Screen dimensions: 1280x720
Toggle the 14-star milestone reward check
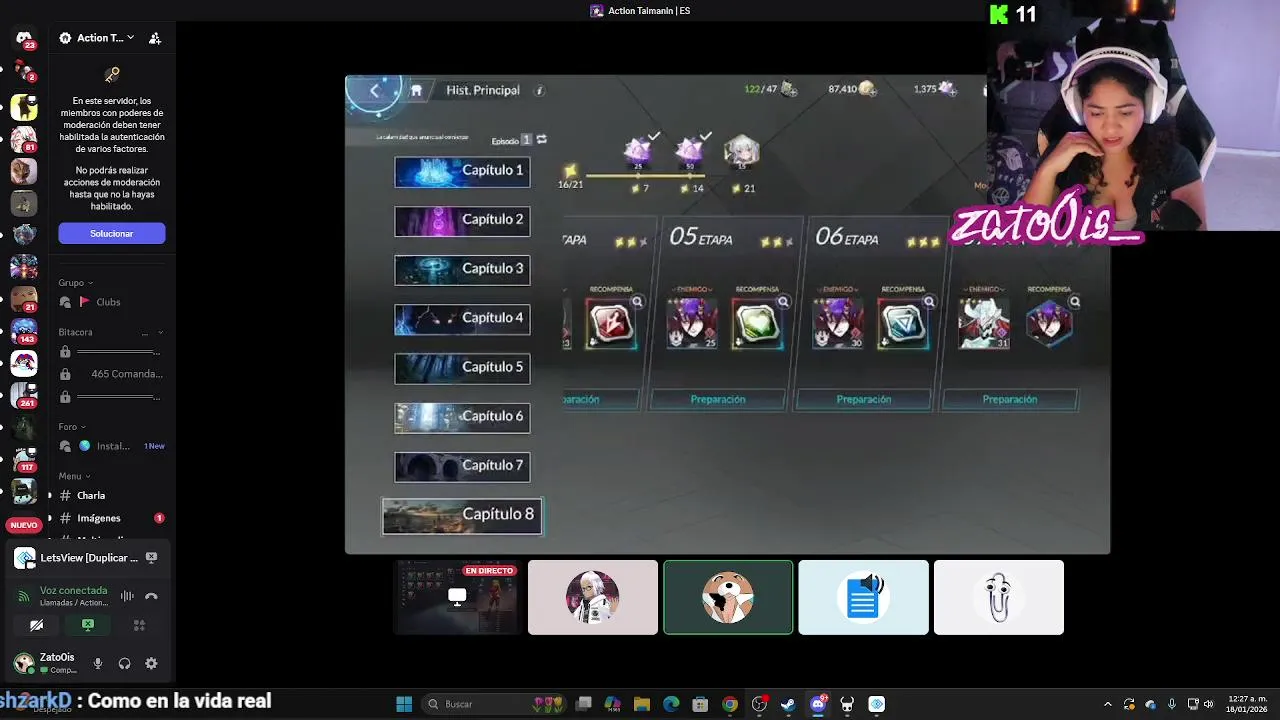coord(705,135)
